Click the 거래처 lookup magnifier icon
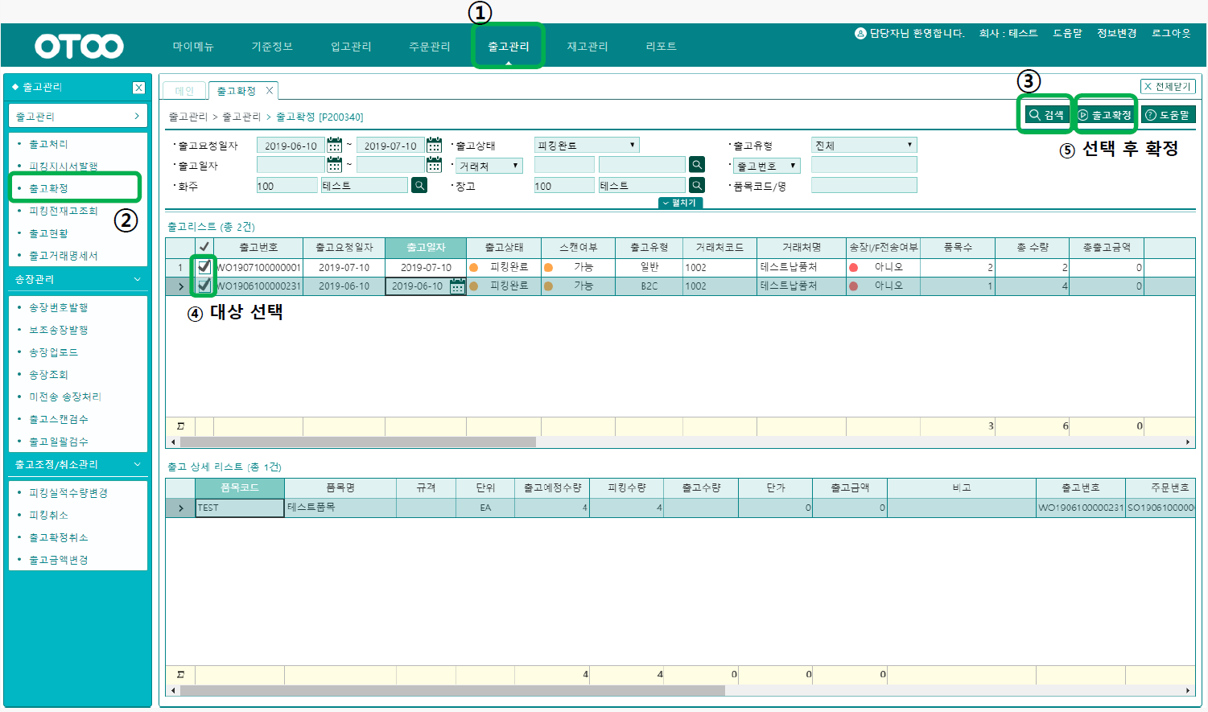The height and width of the screenshot is (712, 1208). click(x=697, y=165)
